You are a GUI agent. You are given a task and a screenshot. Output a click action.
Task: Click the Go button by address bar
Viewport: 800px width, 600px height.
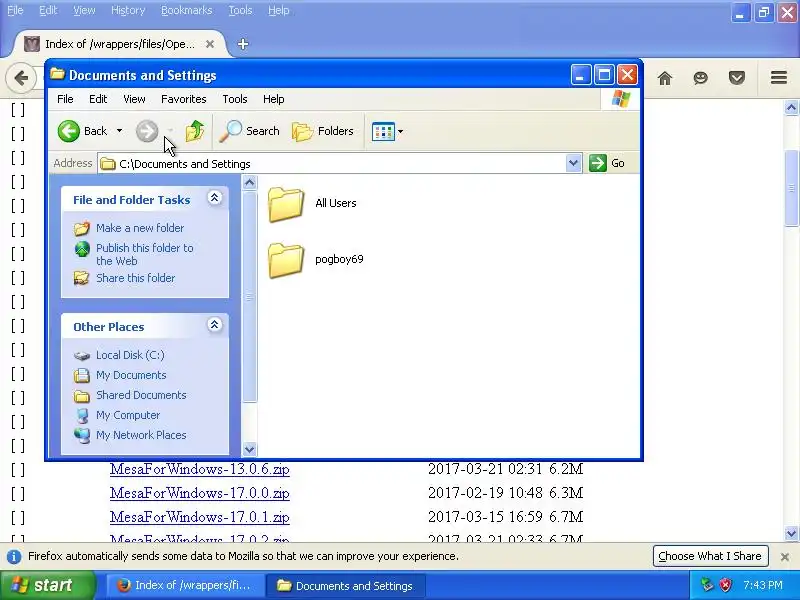point(607,163)
